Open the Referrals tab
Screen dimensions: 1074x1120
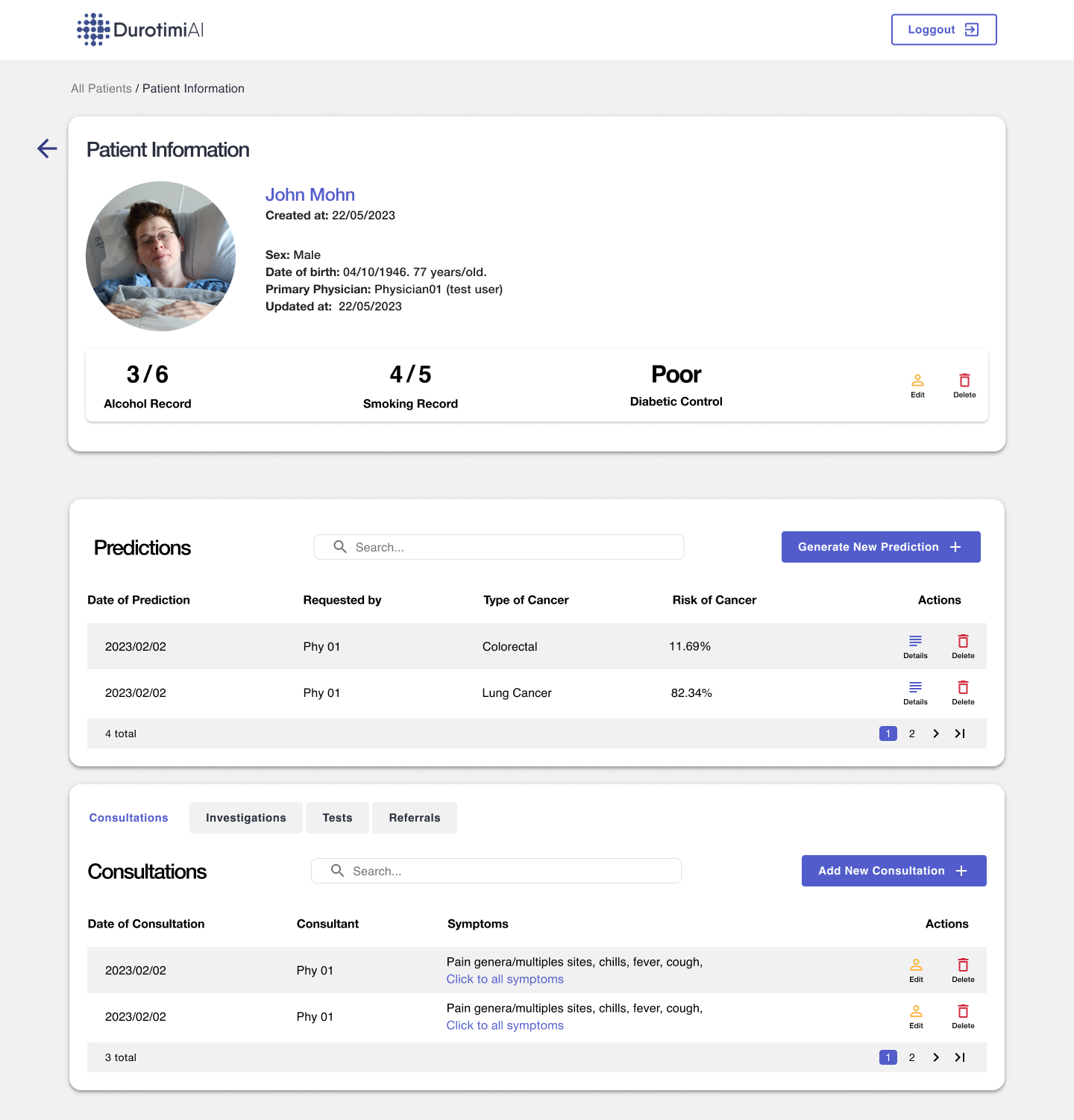[x=414, y=817]
